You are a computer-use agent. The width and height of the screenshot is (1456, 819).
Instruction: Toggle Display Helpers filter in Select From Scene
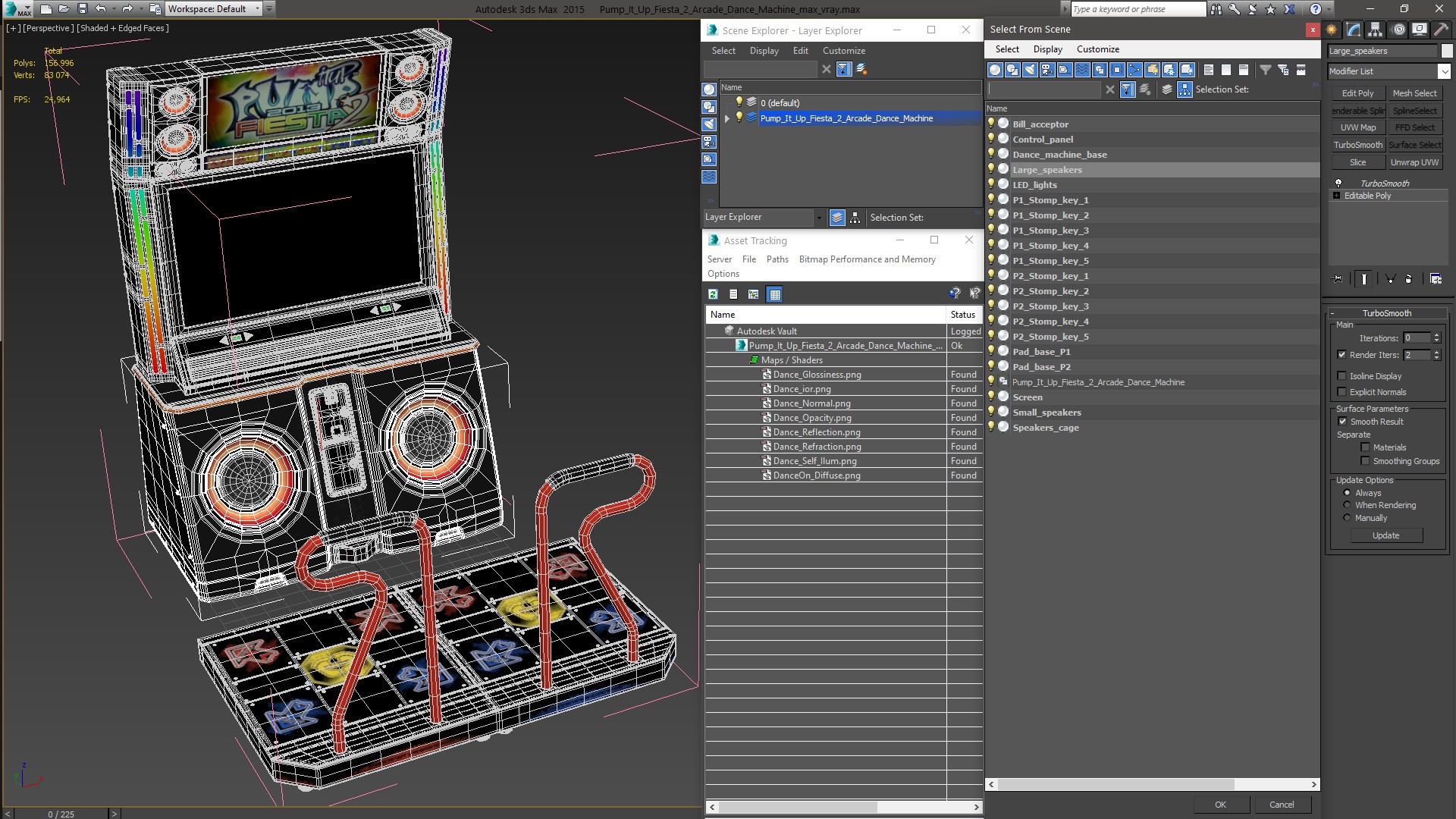point(1065,70)
